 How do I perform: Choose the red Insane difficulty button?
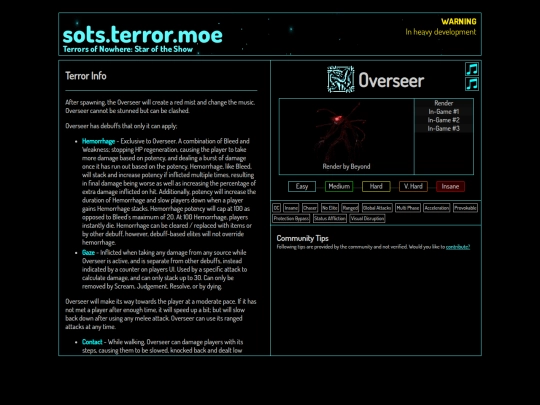pos(450,186)
